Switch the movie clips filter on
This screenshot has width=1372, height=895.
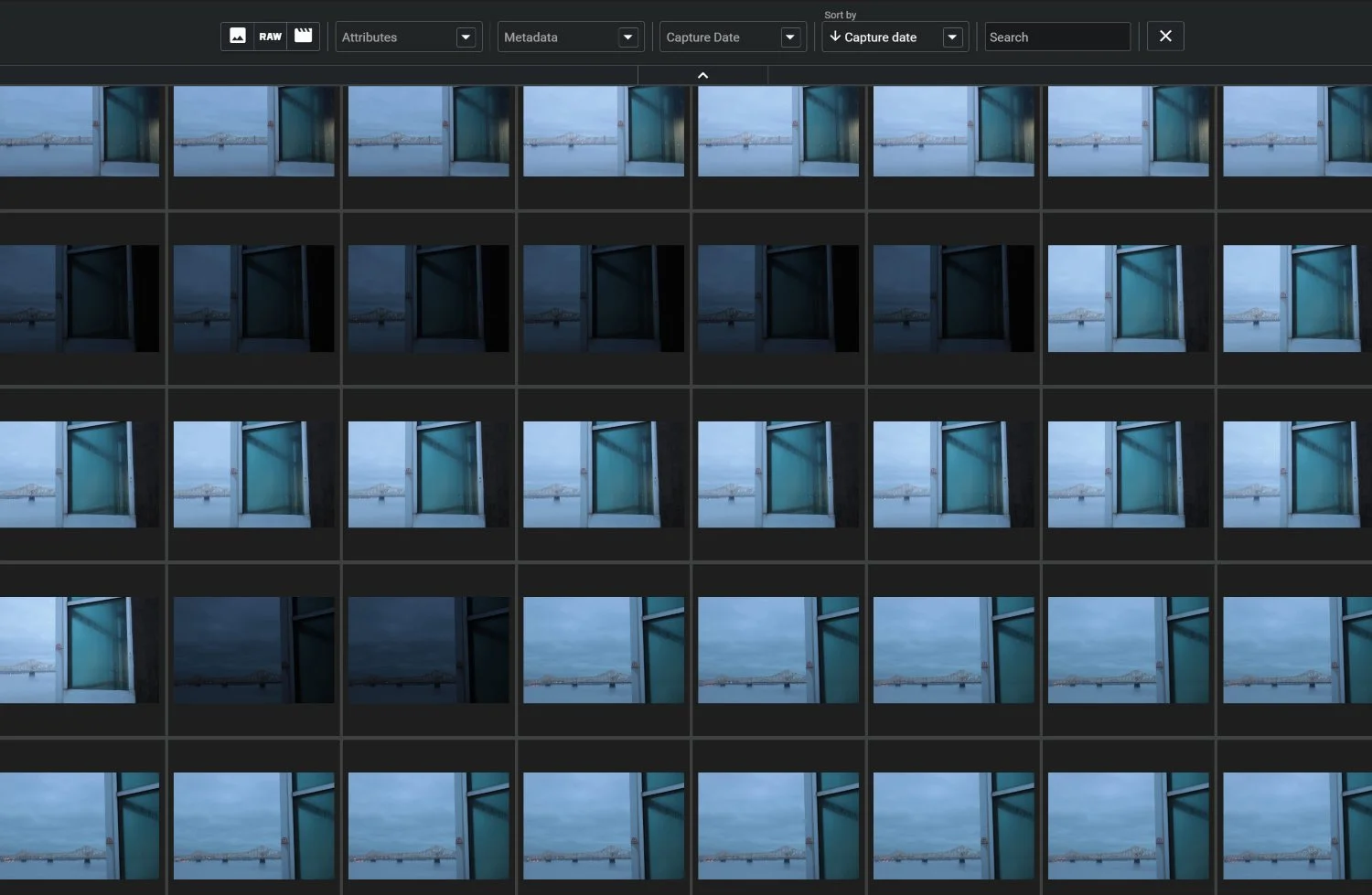(x=302, y=37)
